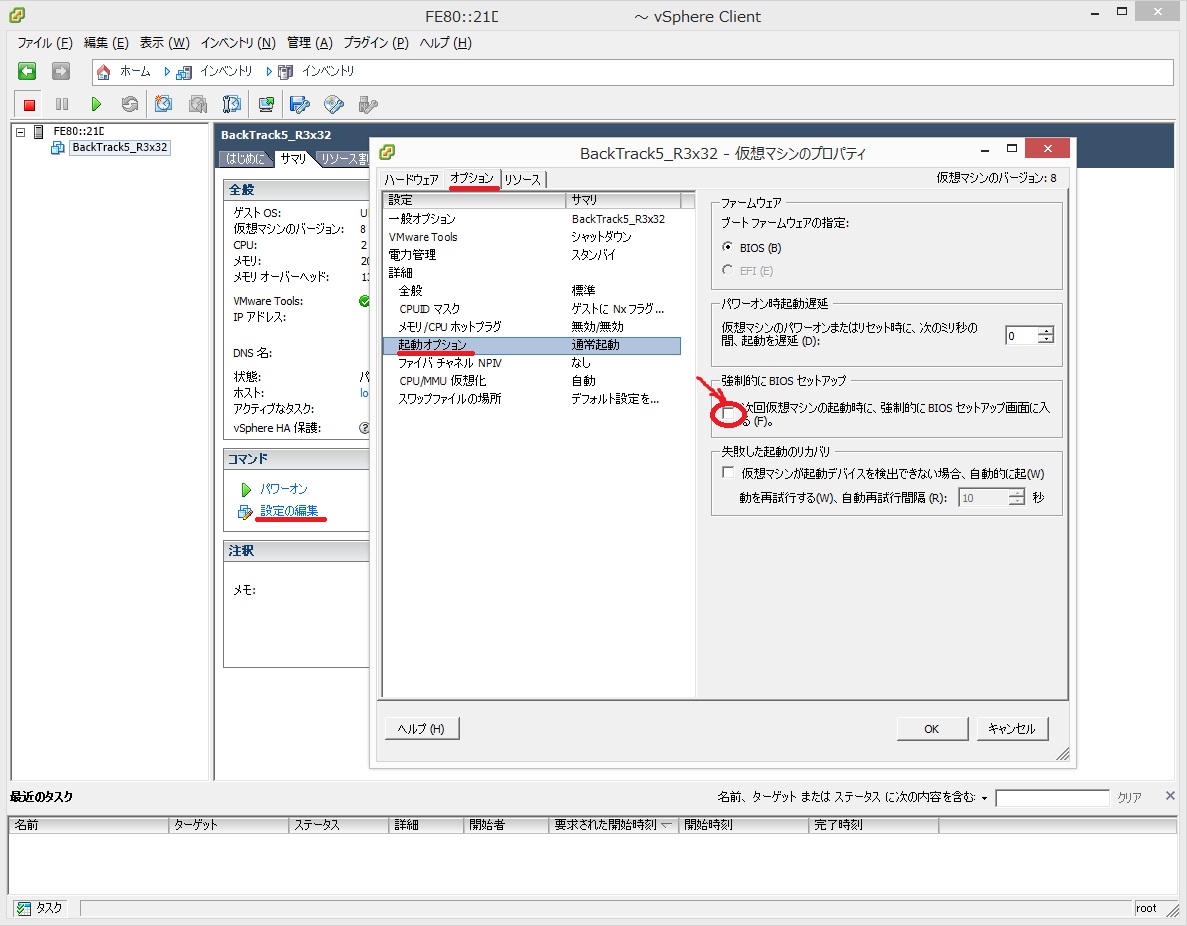Image resolution: width=1187 pixels, height=926 pixels.
Task: Click the VM icon beside BackTrack5_R3x32 in tree
Action: pyautogui.click(x=58, y=148)
